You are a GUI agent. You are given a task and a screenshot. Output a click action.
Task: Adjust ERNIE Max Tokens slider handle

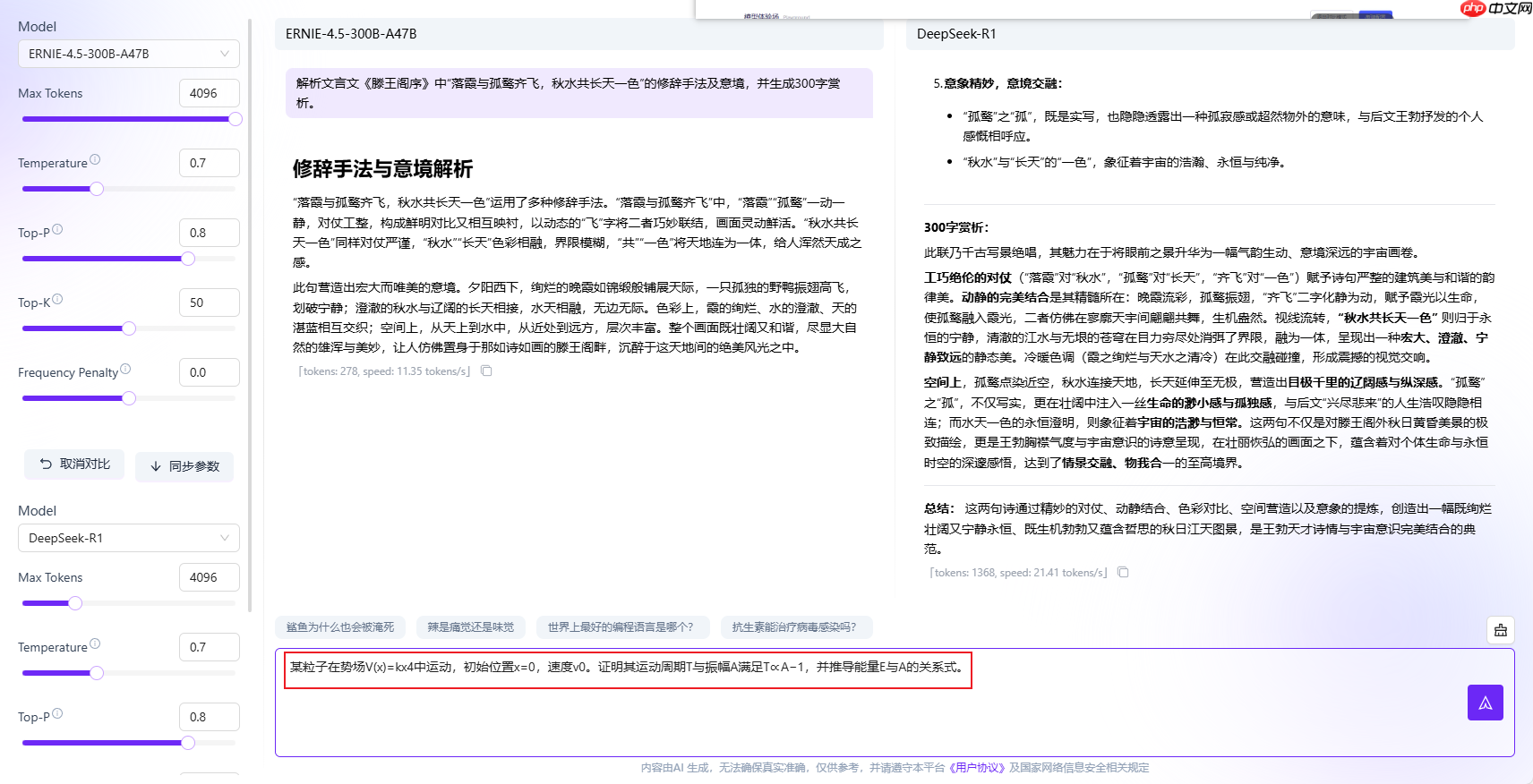click(236, 119)
